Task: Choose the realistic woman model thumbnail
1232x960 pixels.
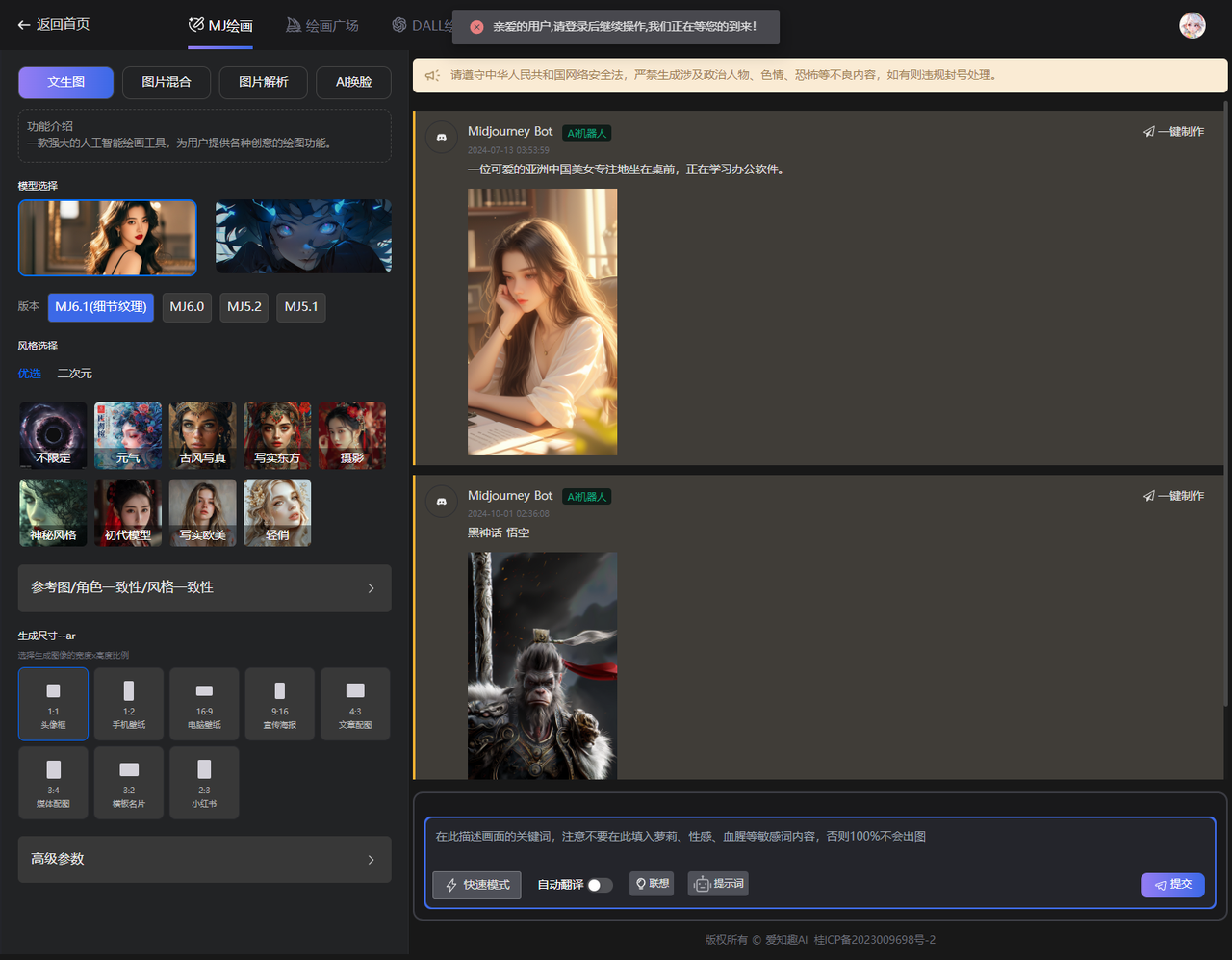Action: pos(108,237)
